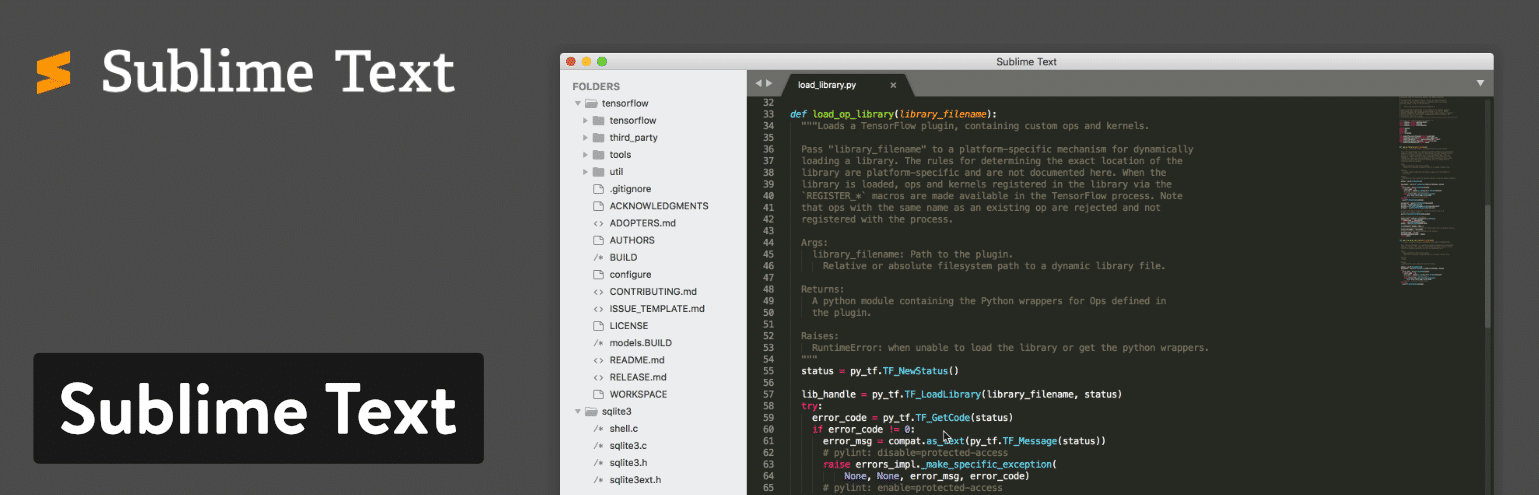The height and width of the screenshot is (495, 1539).
Task: Open the WORKSPACE file in sidebar
Action: click(x=638, y=394)
